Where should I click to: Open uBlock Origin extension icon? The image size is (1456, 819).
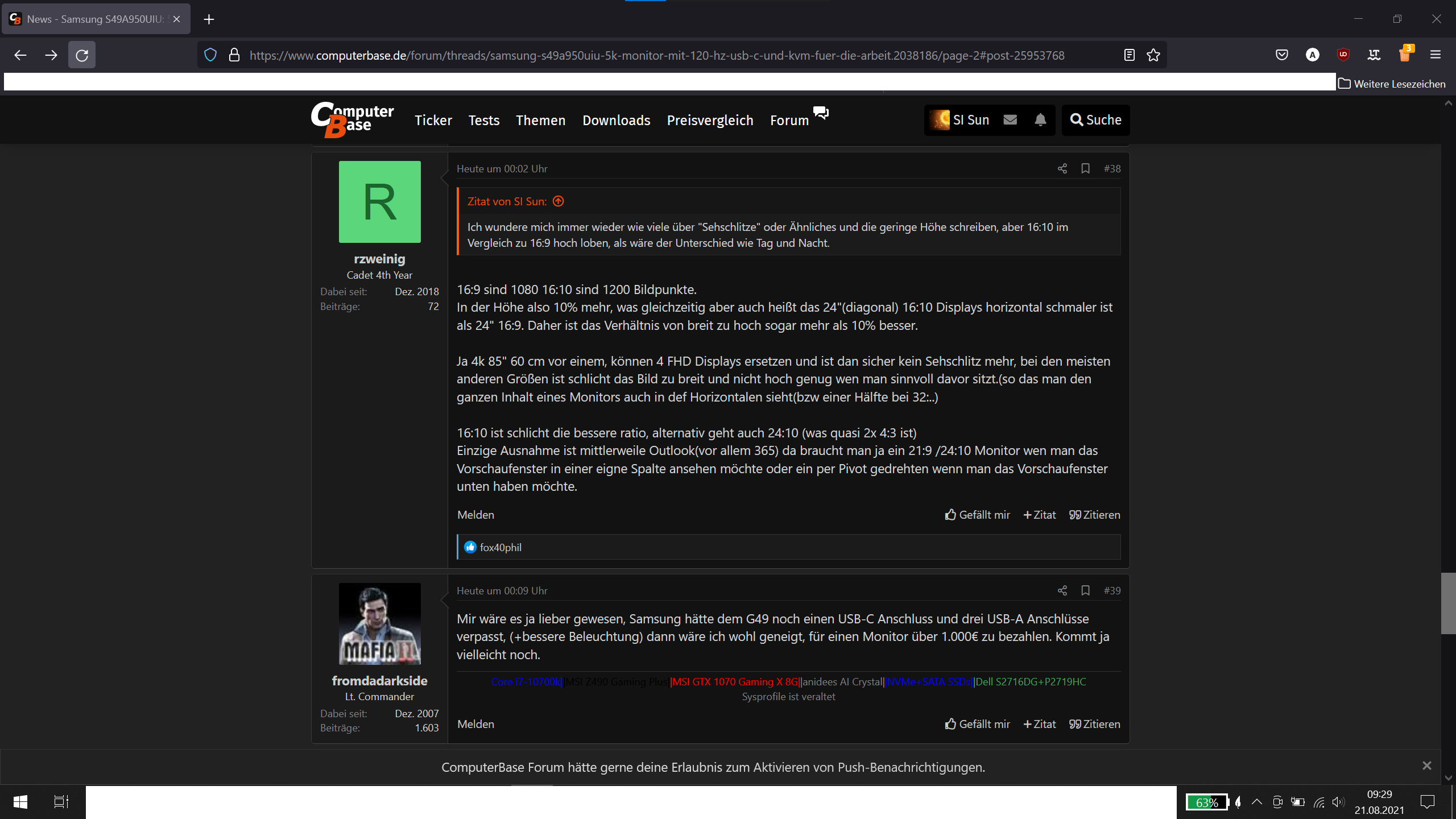point(1343,55)
